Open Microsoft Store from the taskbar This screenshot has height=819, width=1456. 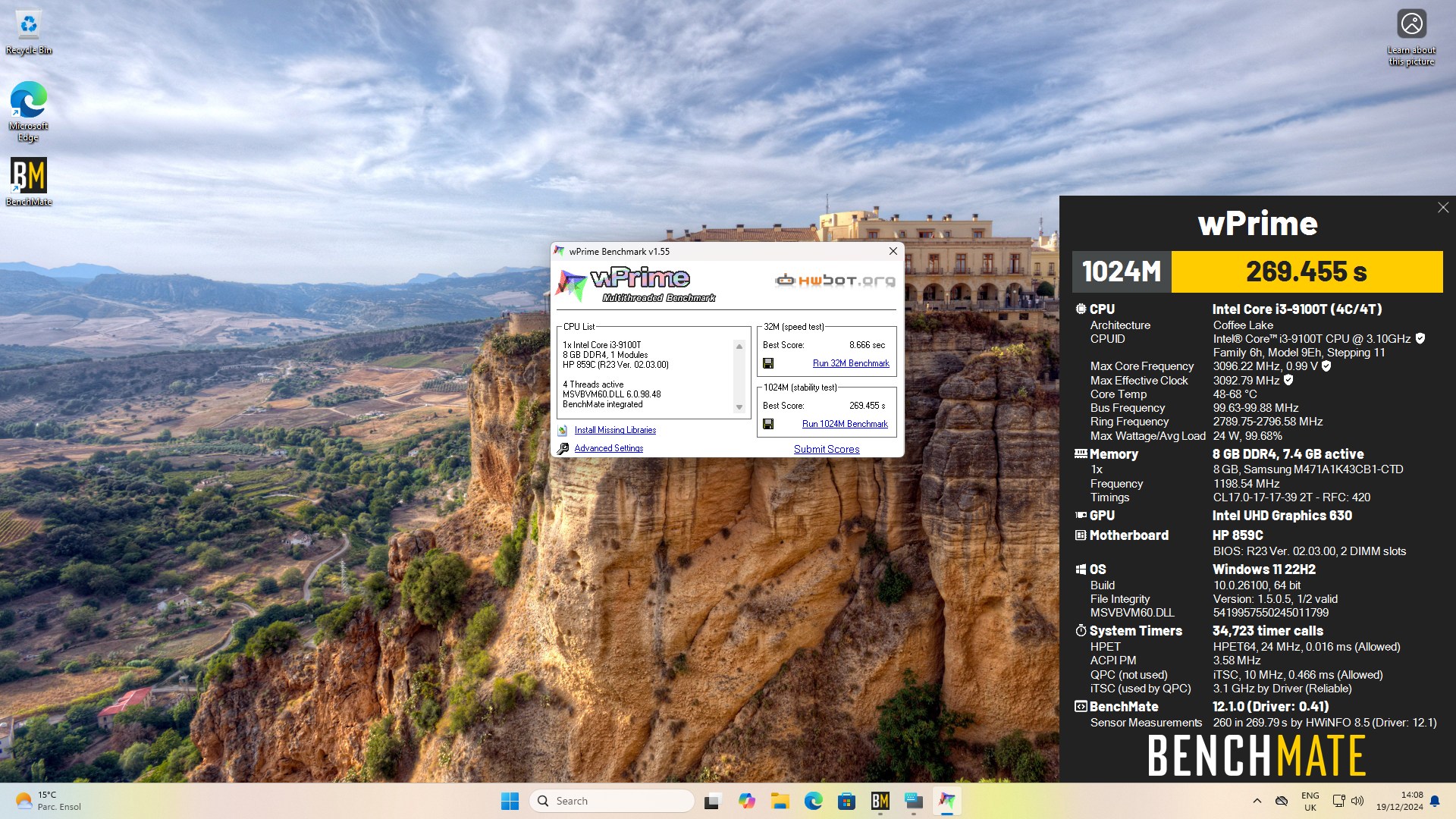coord(847,801)
